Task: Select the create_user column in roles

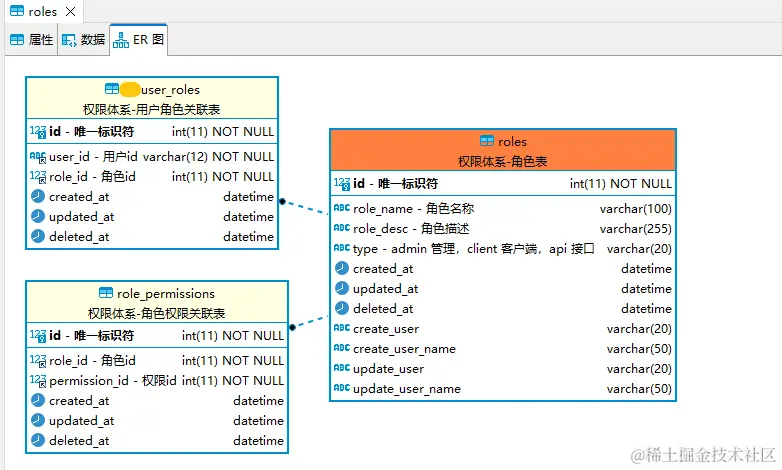Action: coord(503,329)
